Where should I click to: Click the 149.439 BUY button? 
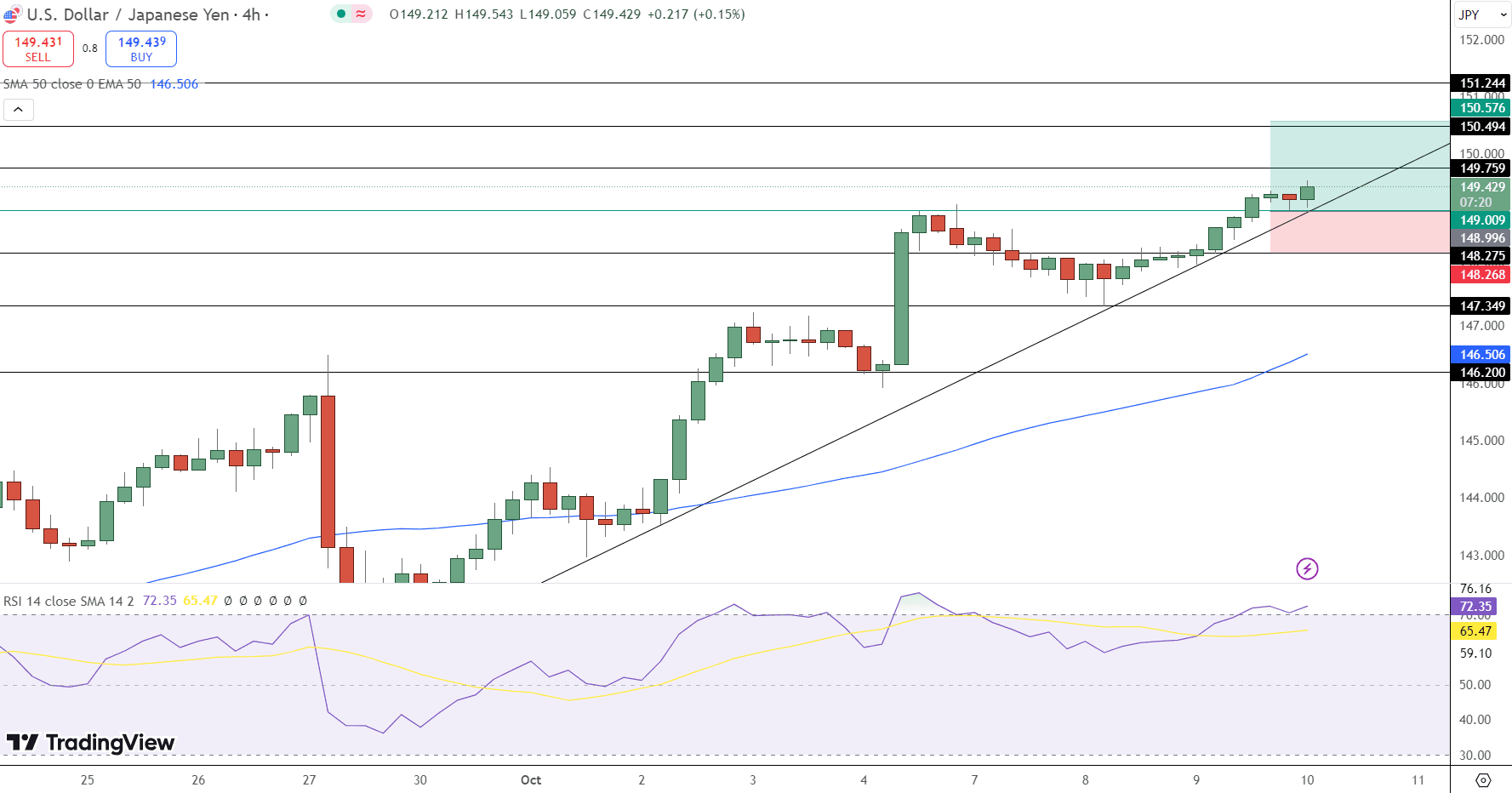click(x=141, y=48)
